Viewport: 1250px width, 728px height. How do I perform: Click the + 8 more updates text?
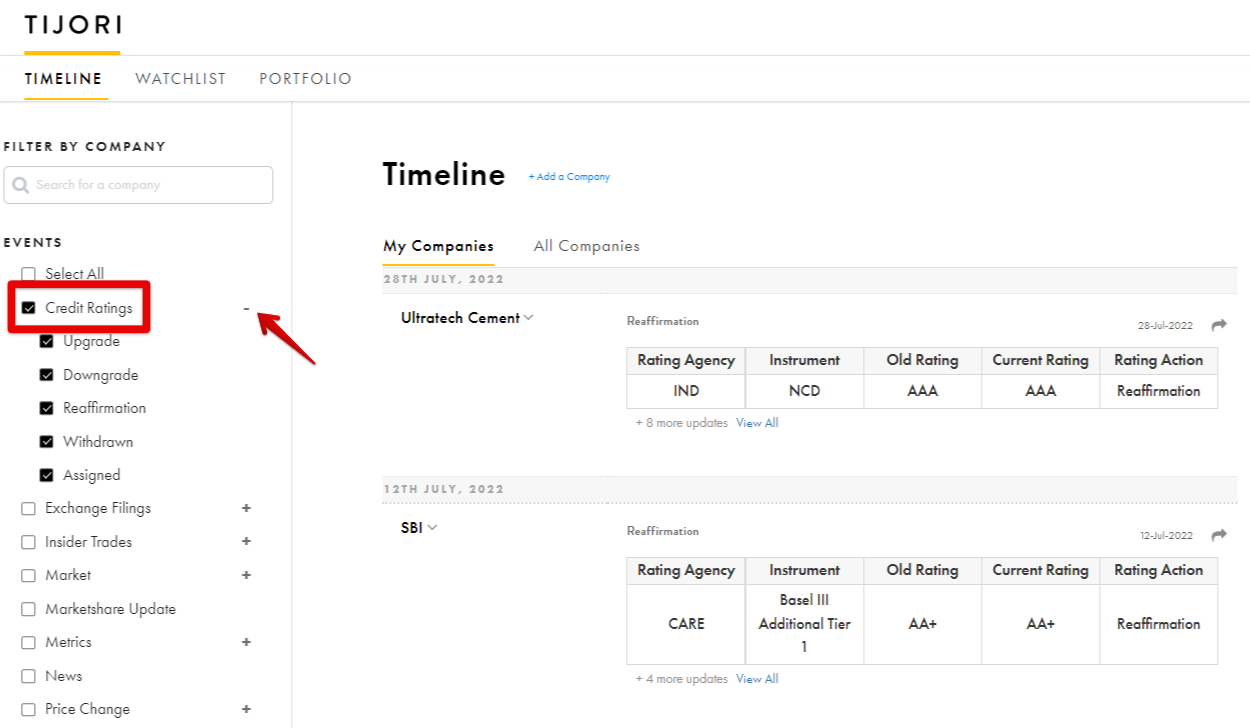pyautogui.click(x=682, y=423)
